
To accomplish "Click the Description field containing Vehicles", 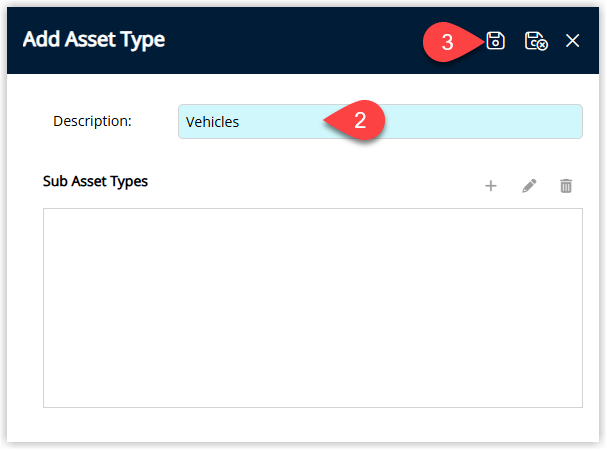I will [380, 122].
